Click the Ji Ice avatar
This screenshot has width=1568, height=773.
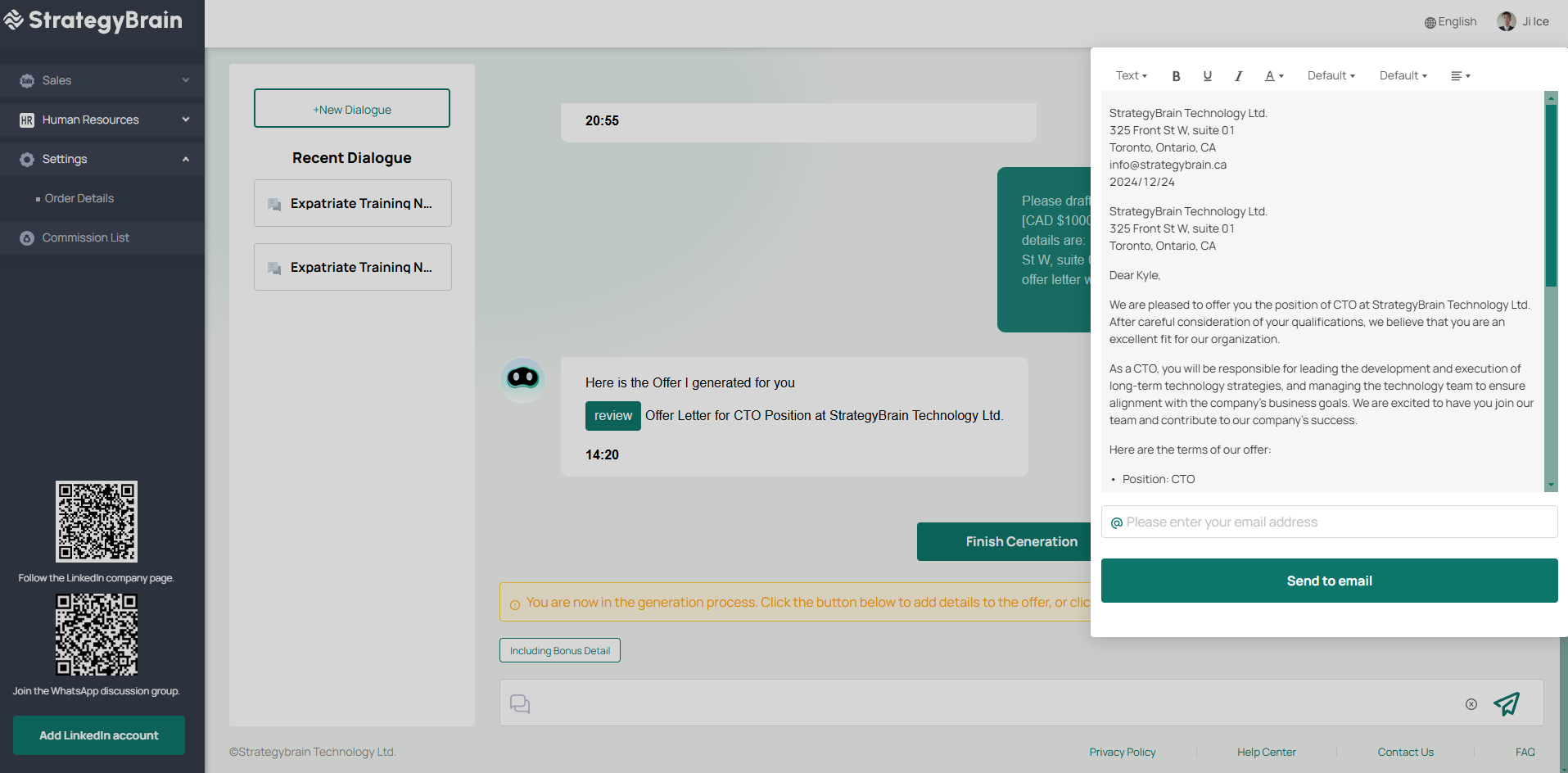(x=1507, y=21)
